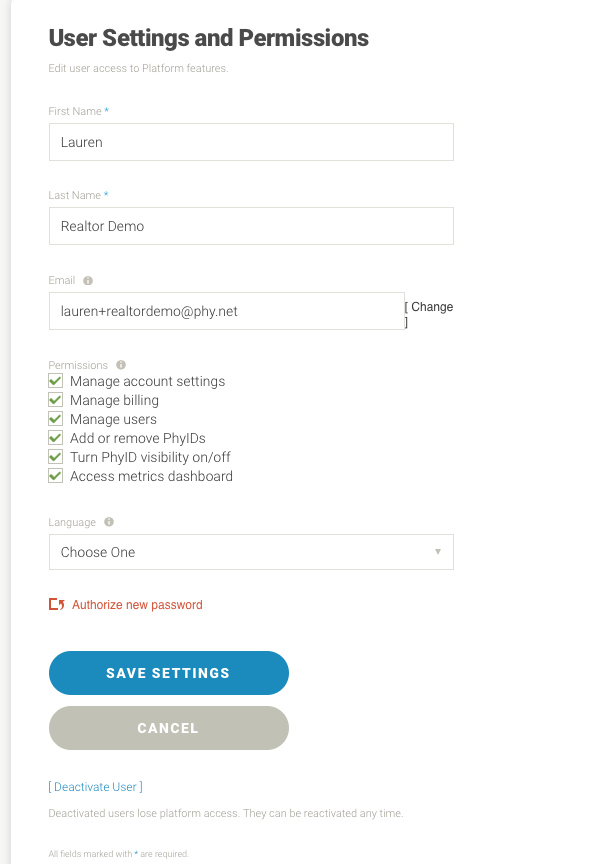This screenshot has width=605, height=864.
Task: Select the Email address field
Action: (x=226, y=311)
